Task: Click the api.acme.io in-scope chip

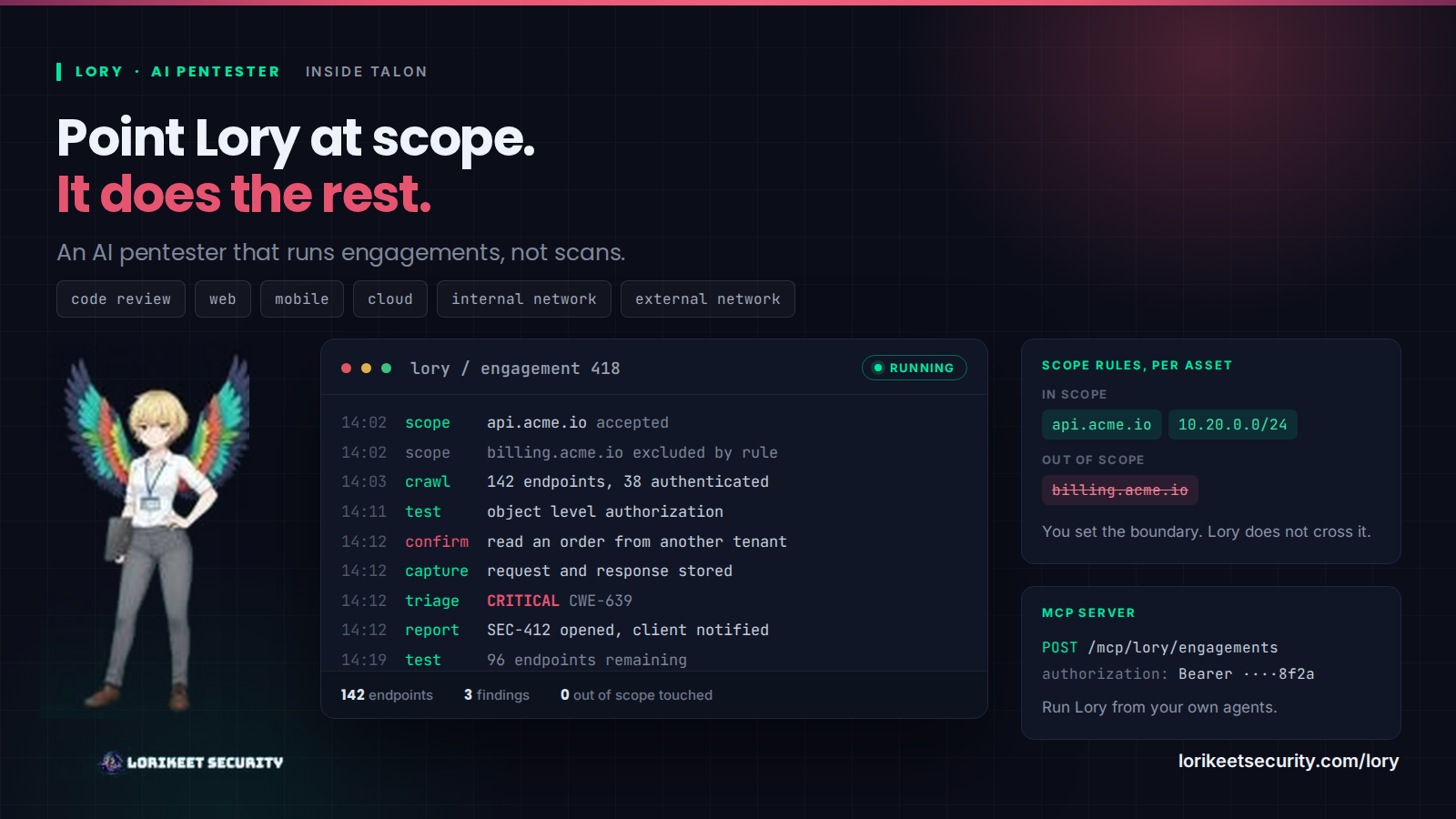Action: click(x=1102, y=425)
